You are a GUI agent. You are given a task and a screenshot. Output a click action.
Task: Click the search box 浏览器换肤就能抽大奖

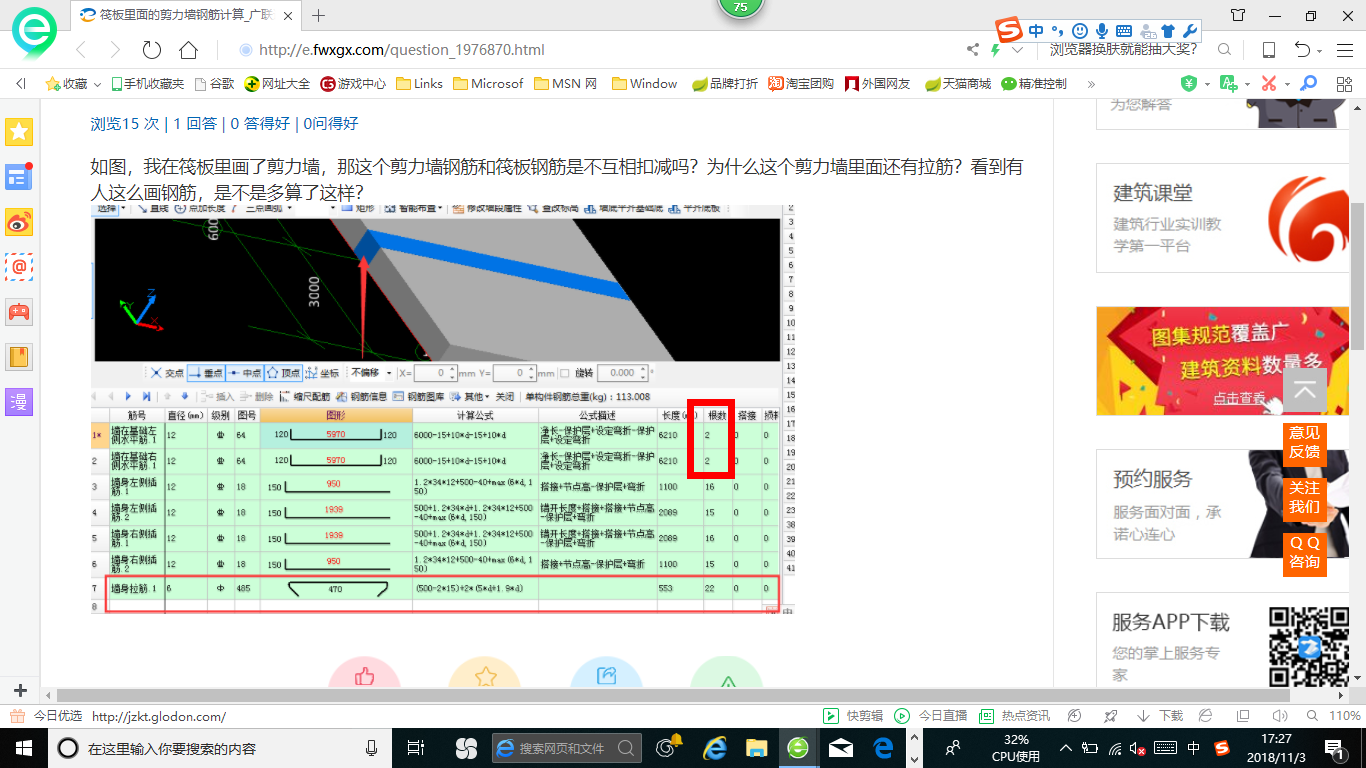pos(1124,50)
